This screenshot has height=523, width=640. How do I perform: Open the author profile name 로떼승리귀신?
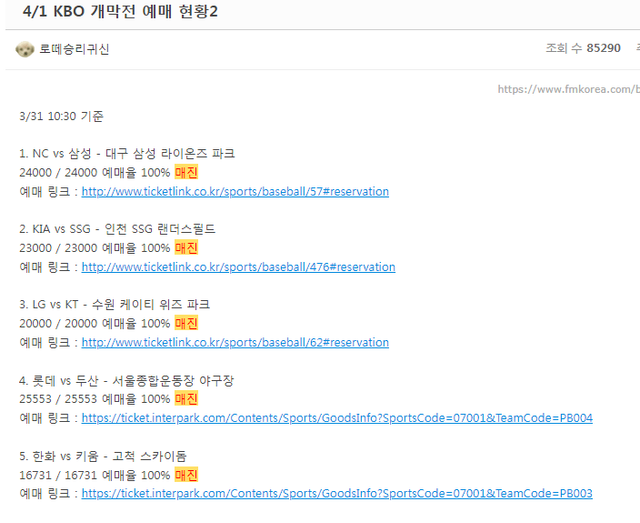tap(74, 49)
